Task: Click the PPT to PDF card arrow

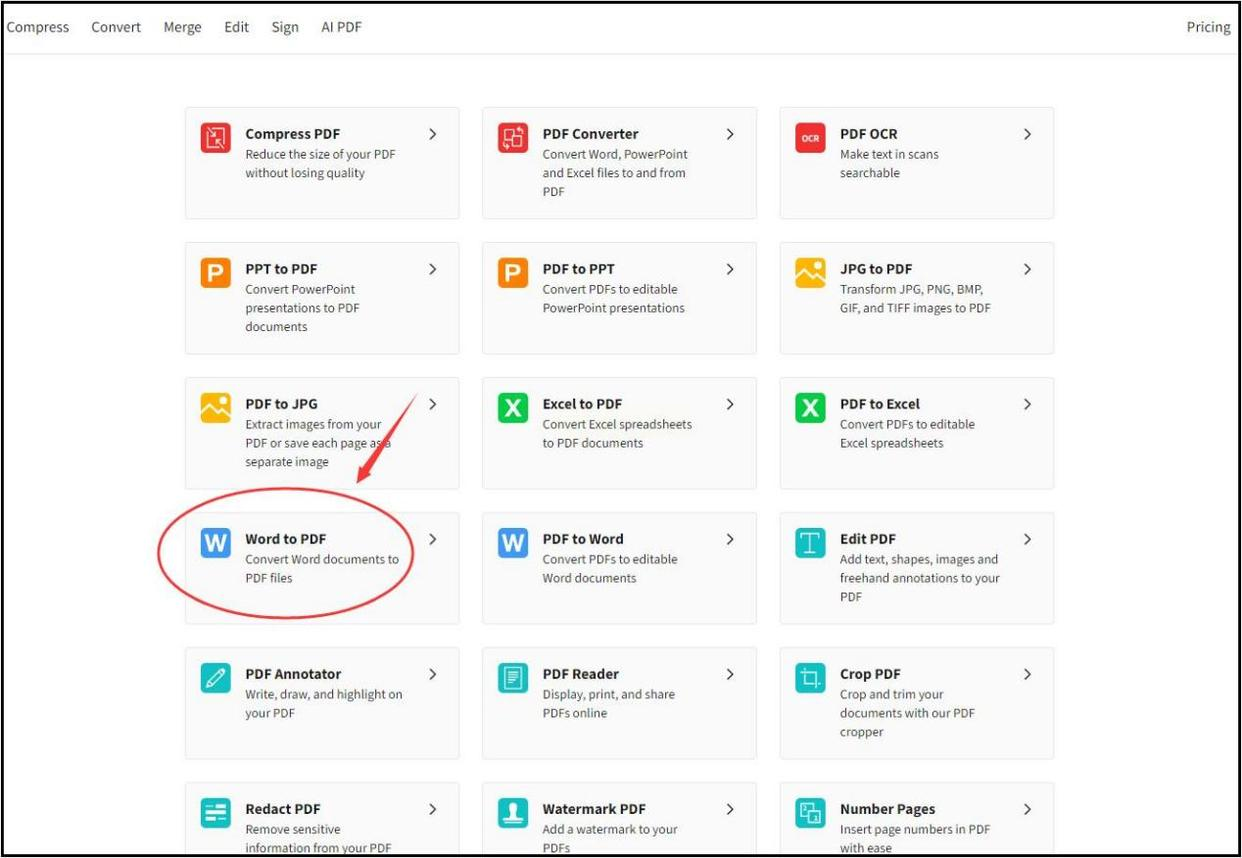Action: 433,269
